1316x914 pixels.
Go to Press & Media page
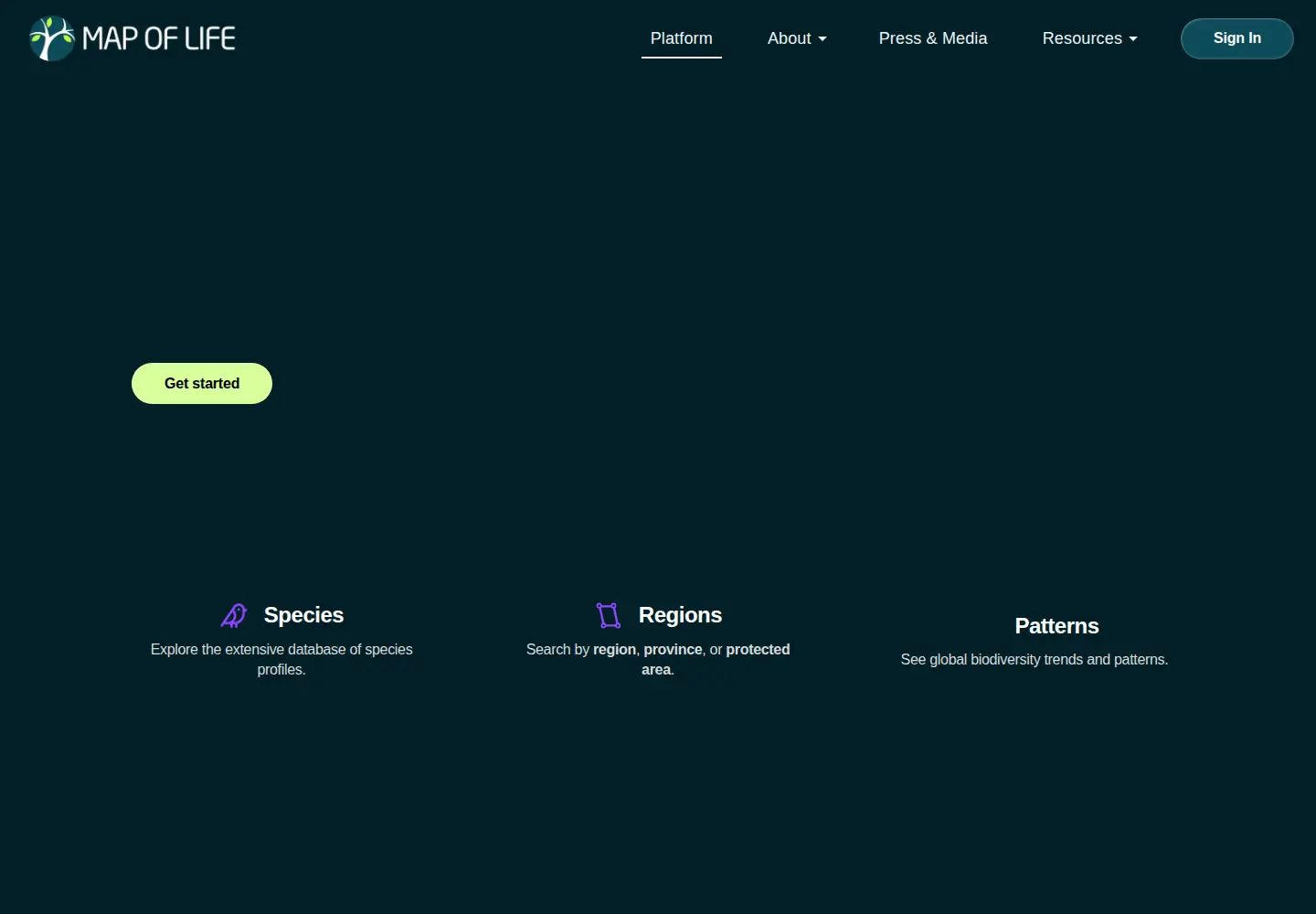click(933, 38)
